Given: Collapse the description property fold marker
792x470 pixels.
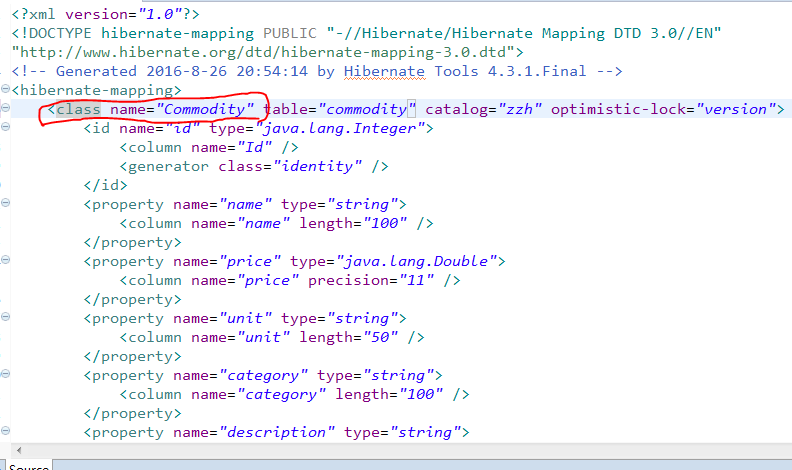Looking at the screenshot, I should point(6,431).
